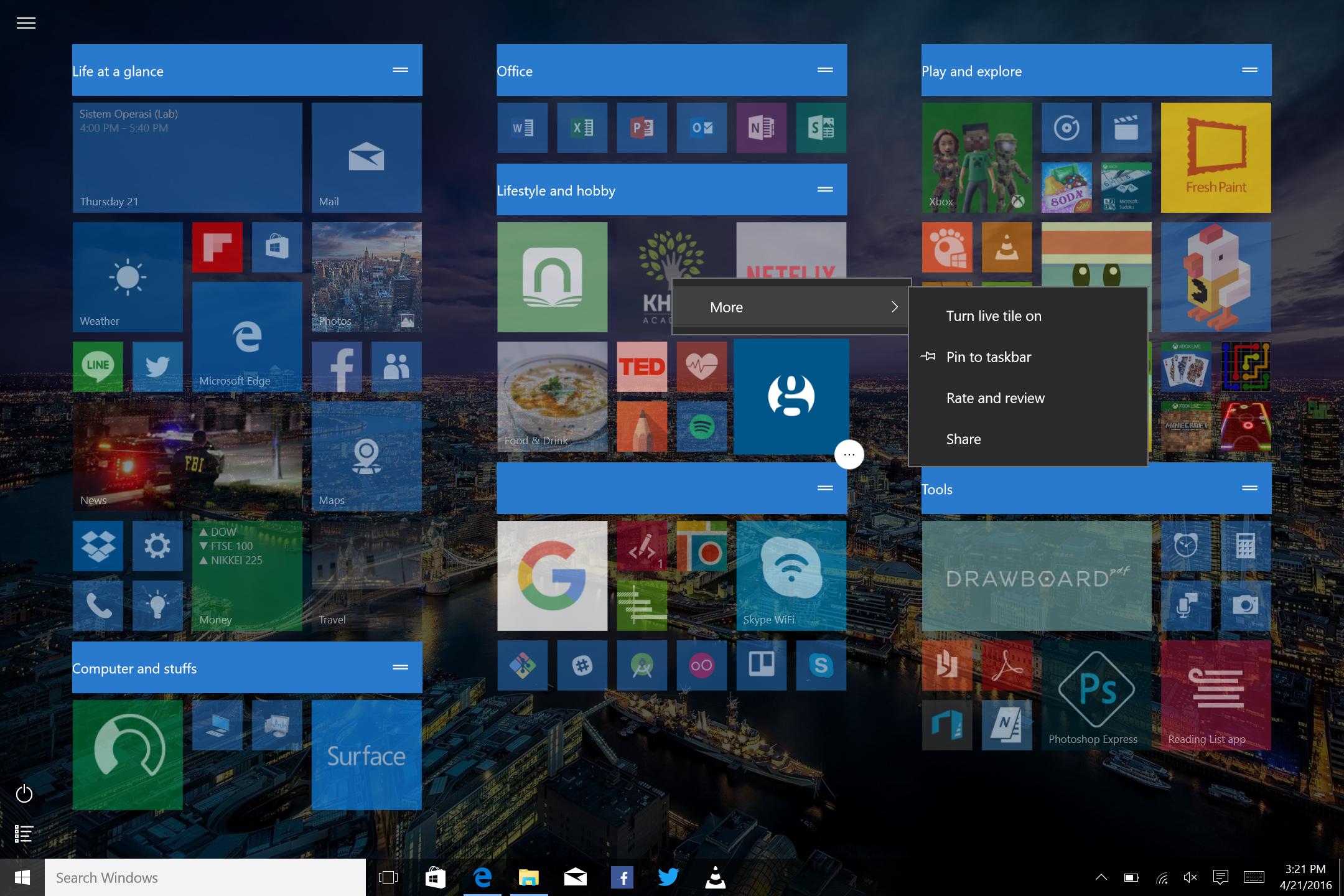Open the Slack tile
The height and width of the screenshot is (896, 1344).
[582, 665]
